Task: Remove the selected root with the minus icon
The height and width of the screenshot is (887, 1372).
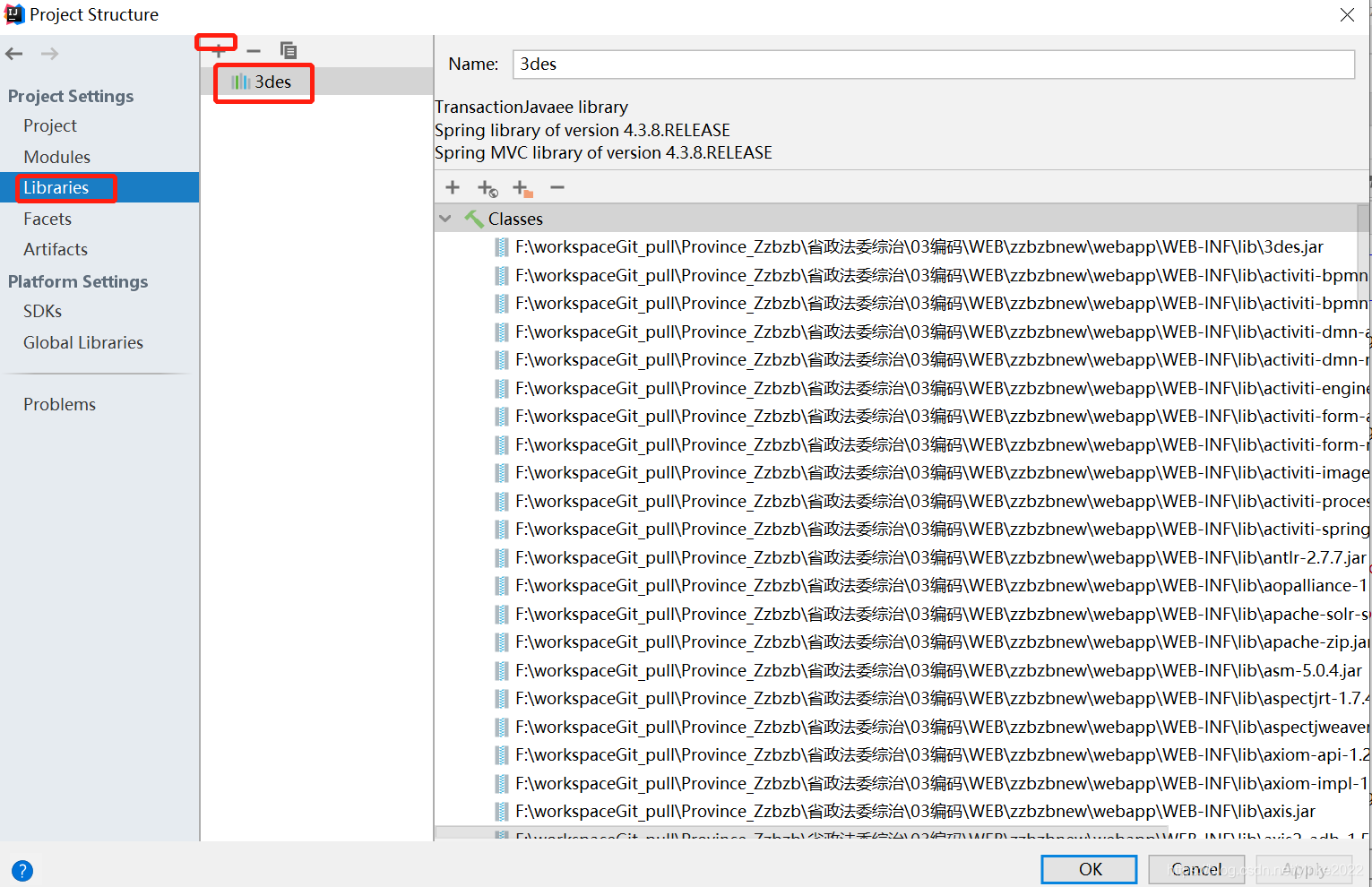Action: [x=557, y=187]
